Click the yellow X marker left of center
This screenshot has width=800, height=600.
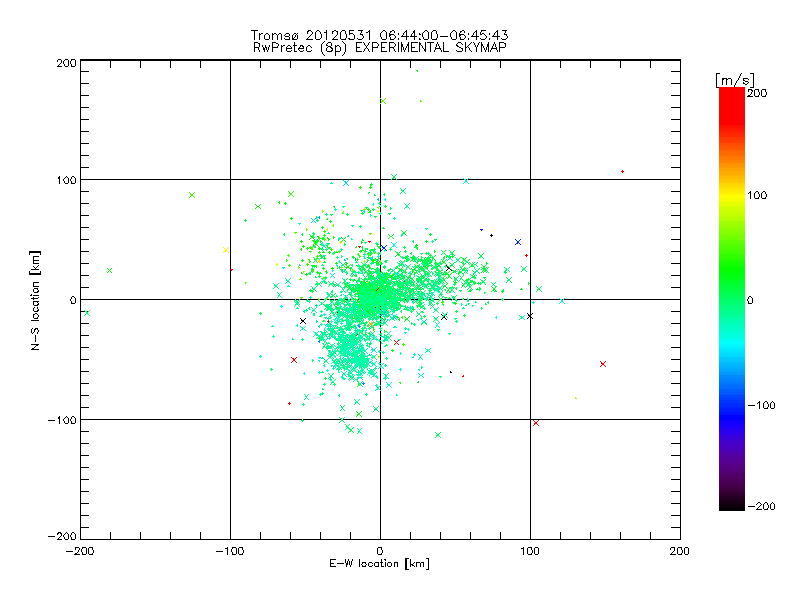pos(226,250)
